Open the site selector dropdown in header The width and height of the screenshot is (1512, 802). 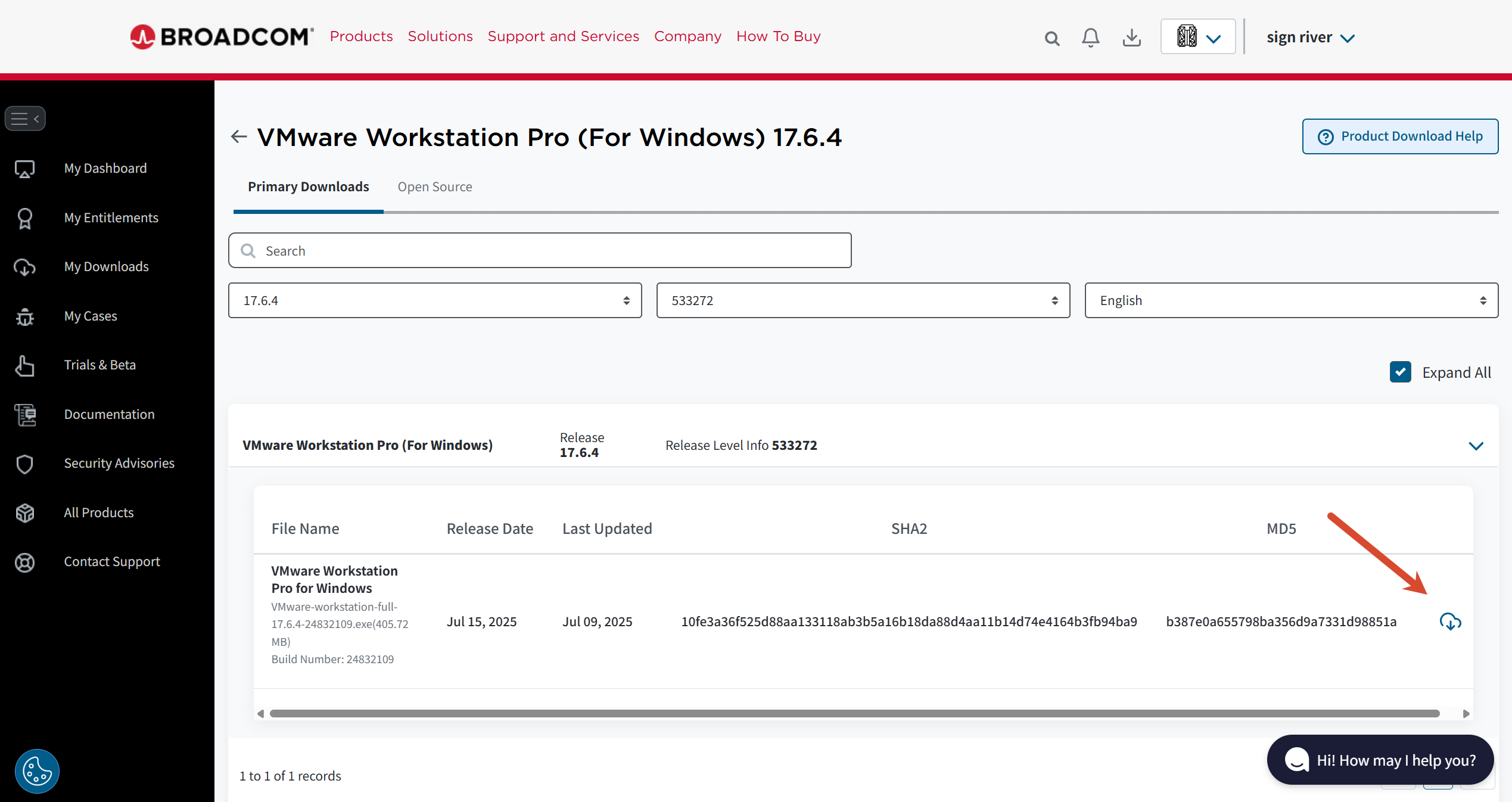1198,37
